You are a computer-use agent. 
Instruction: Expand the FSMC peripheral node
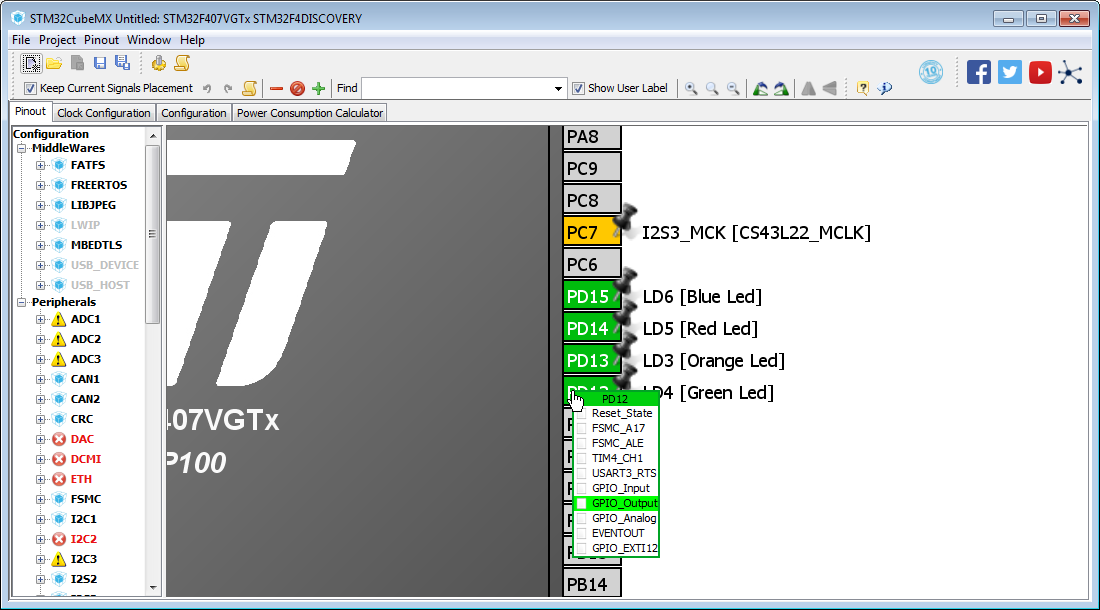click(x=41, y=499)
